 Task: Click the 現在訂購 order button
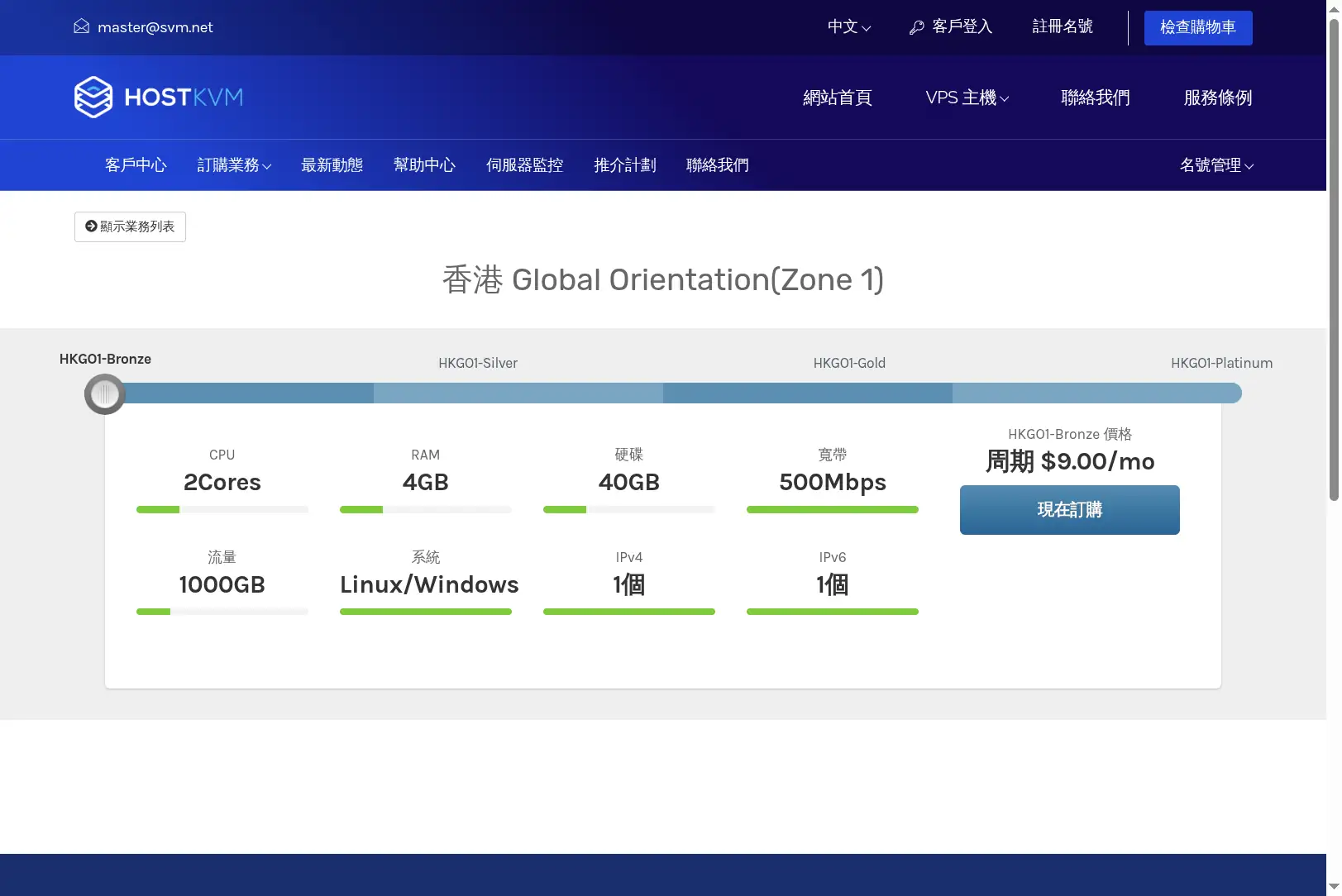[1070, 510]
